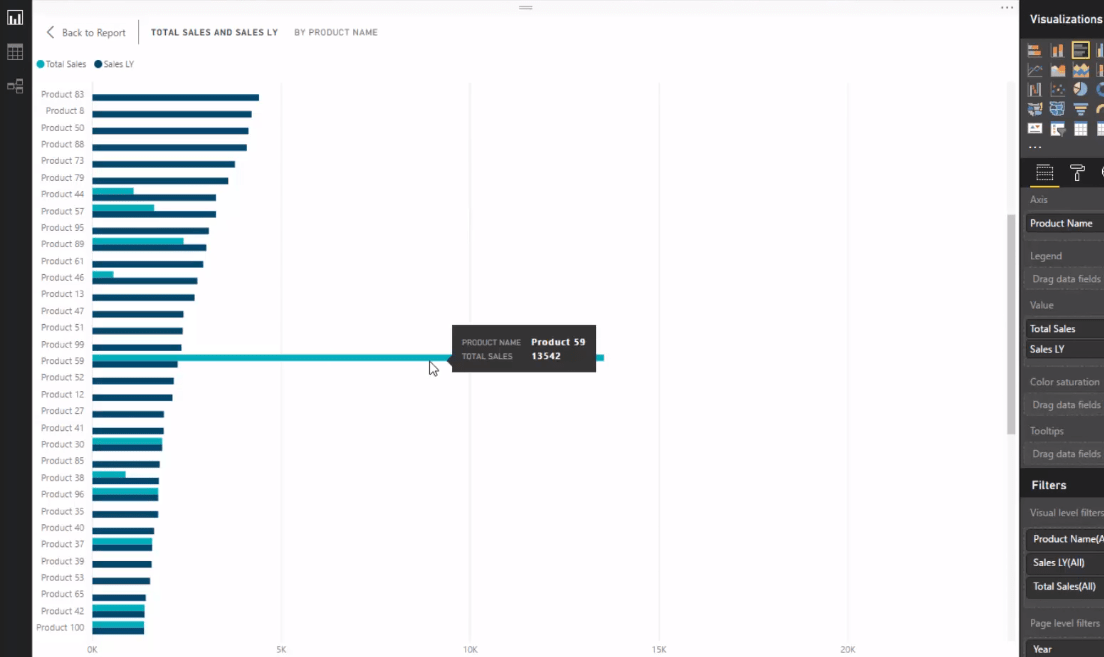
Task: Click the focus mode drag handle at top
Action: (x=525, y=8)
